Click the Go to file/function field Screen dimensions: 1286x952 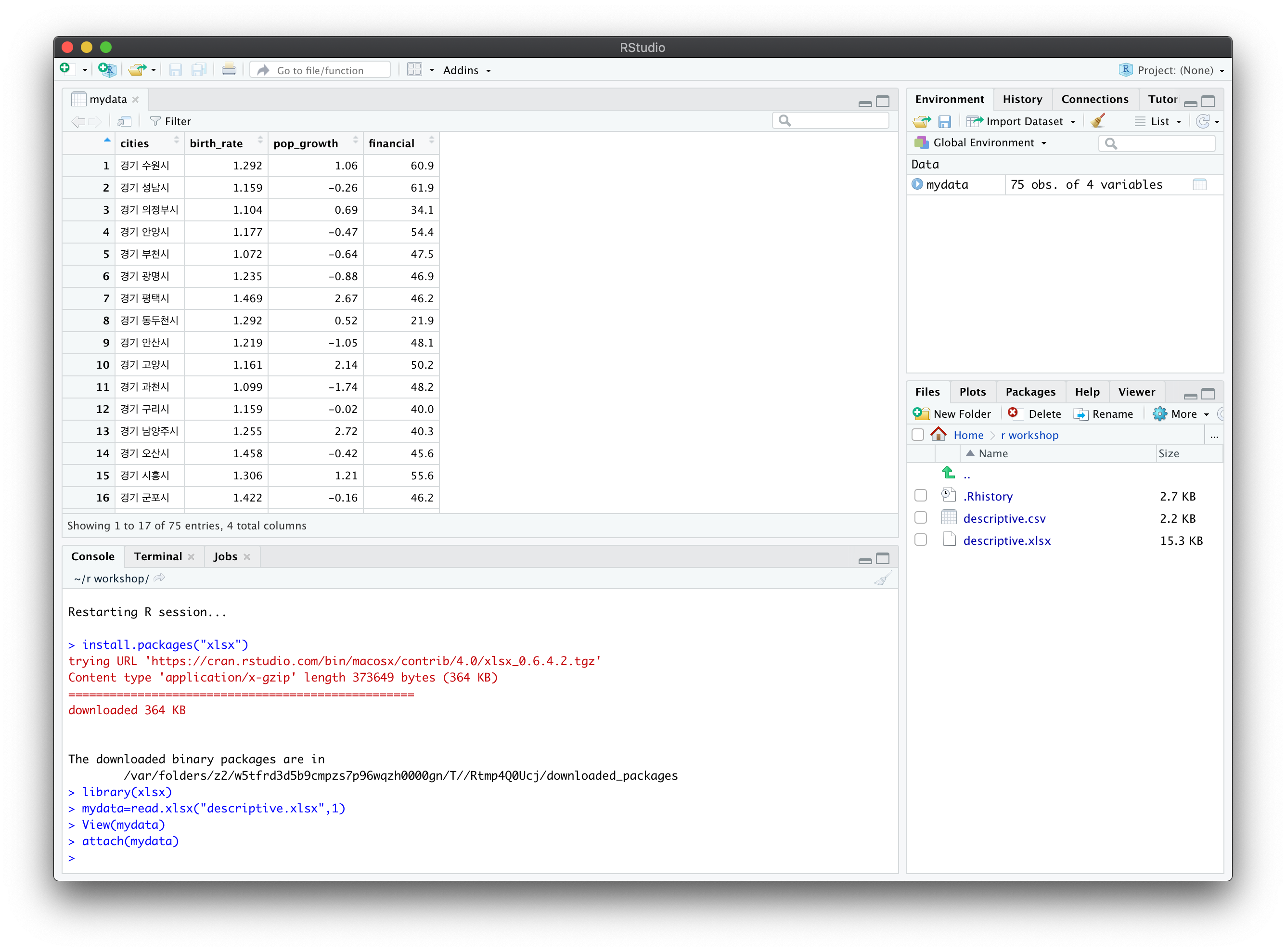[x=321, y=70]
